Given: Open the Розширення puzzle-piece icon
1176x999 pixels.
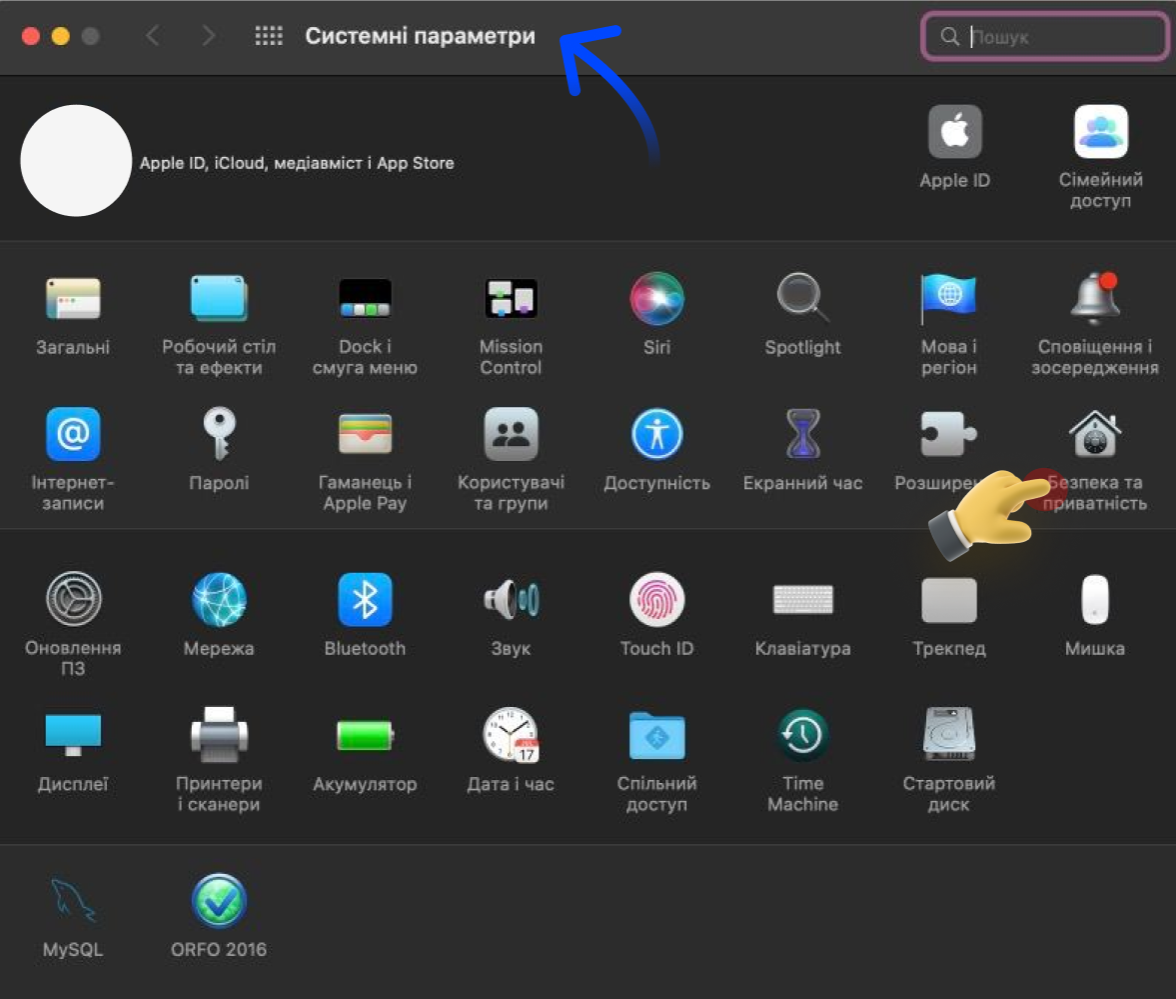Looking at the screenshot, I should [x=949, y=434].
